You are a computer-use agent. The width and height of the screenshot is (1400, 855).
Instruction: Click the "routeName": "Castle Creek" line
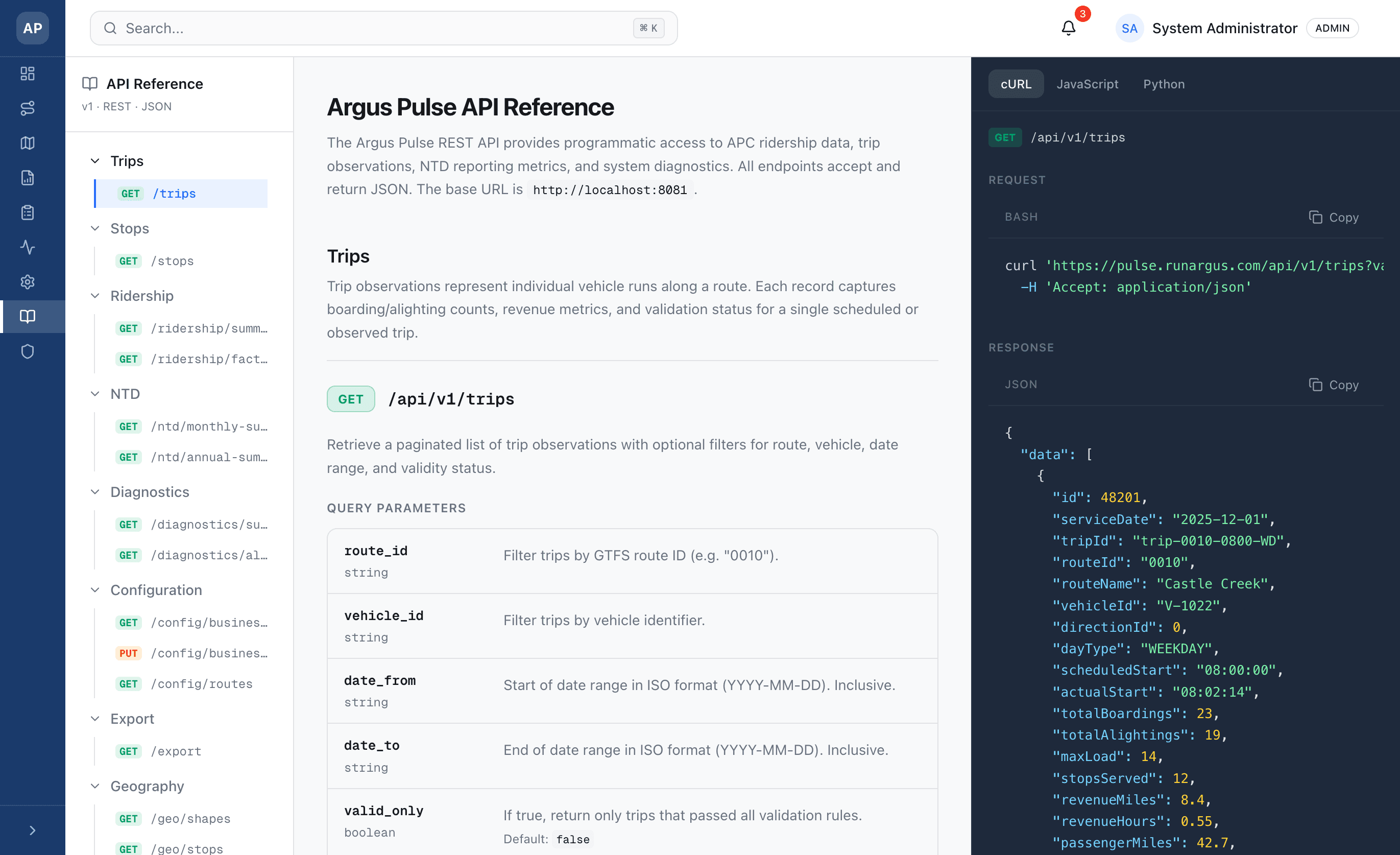pos(1163,584)
